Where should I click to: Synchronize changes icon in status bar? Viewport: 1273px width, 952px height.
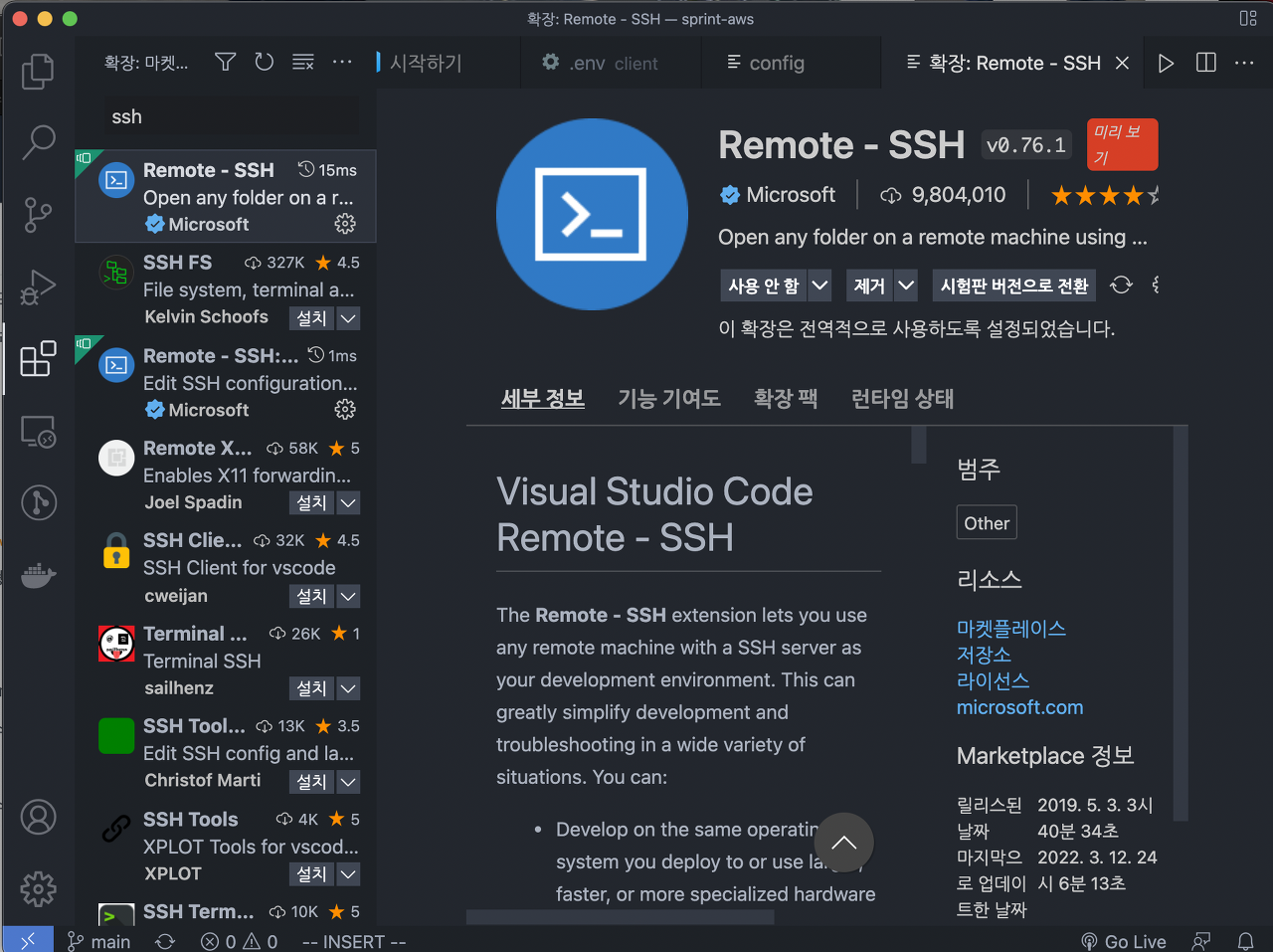tap(165, 941)
